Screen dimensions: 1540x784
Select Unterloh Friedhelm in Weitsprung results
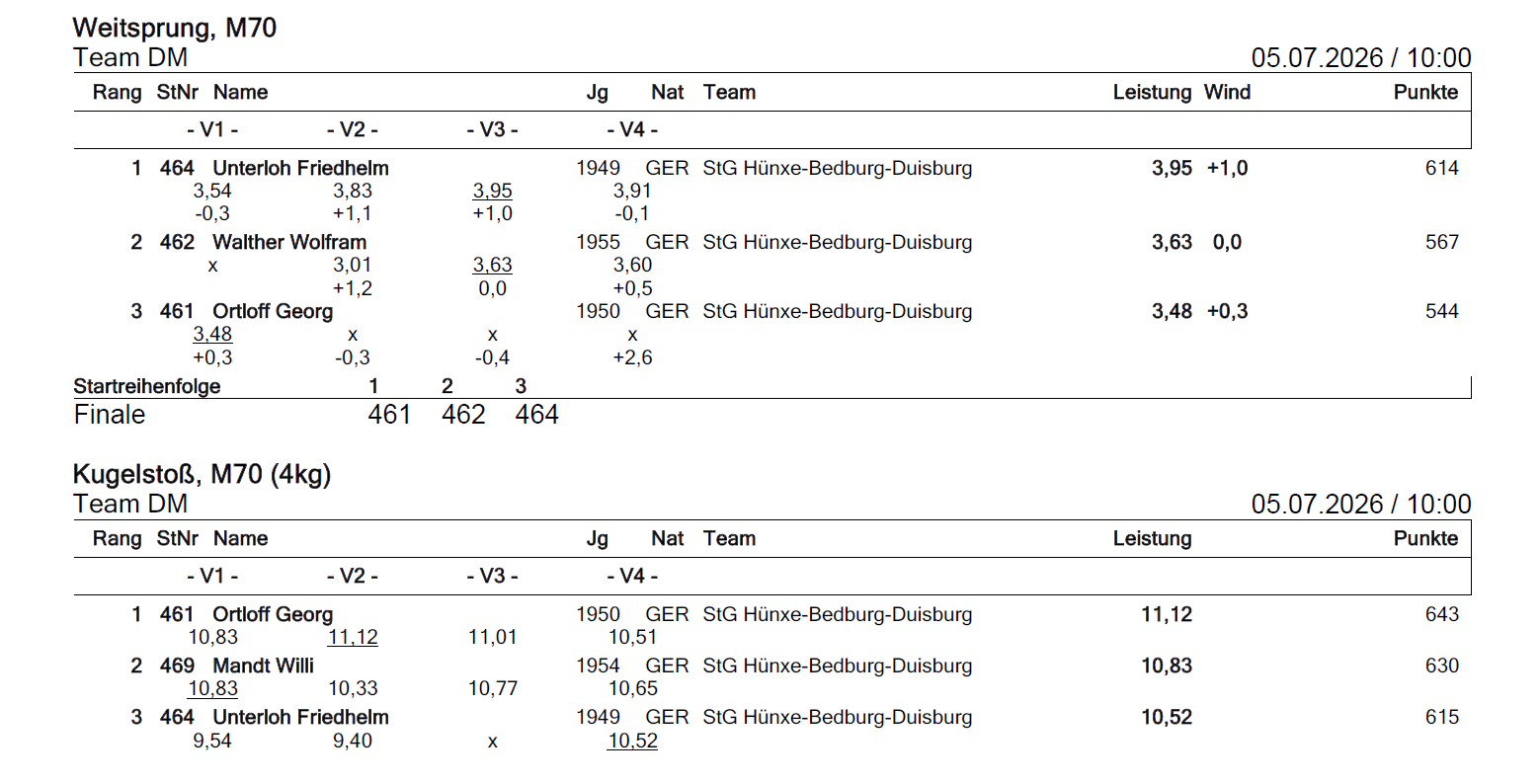300,168
